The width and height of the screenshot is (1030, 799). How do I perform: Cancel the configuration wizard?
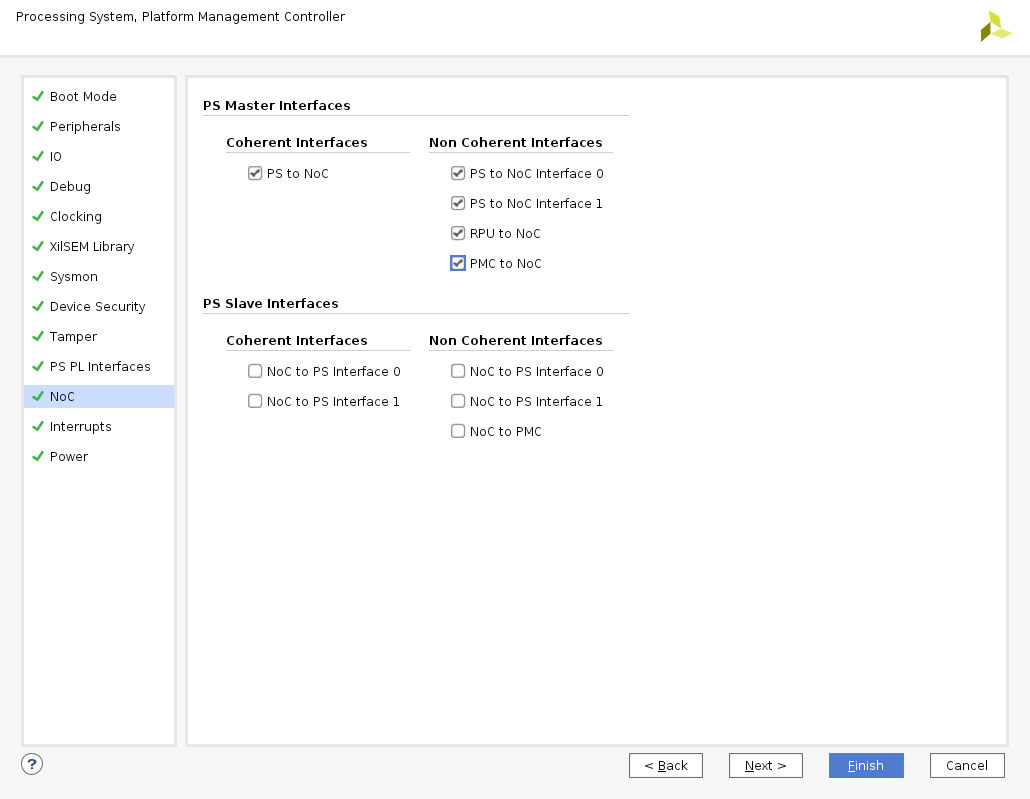[x=966, y=766]
